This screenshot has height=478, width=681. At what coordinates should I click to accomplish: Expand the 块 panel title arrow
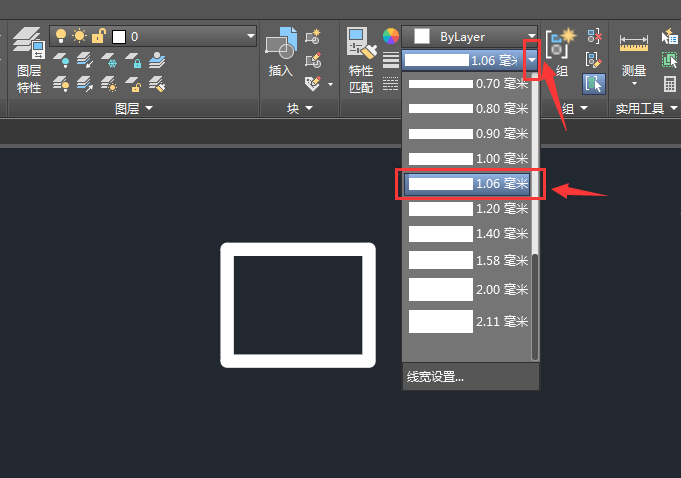[309, 108]
